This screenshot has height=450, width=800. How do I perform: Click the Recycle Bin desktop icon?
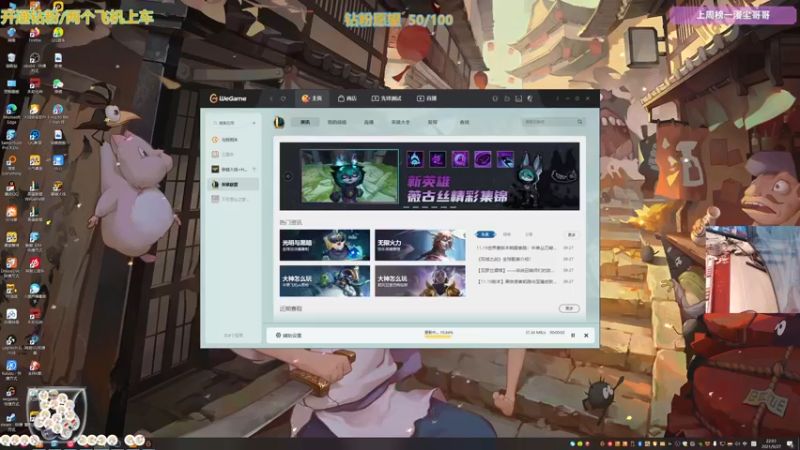[11, 60]
